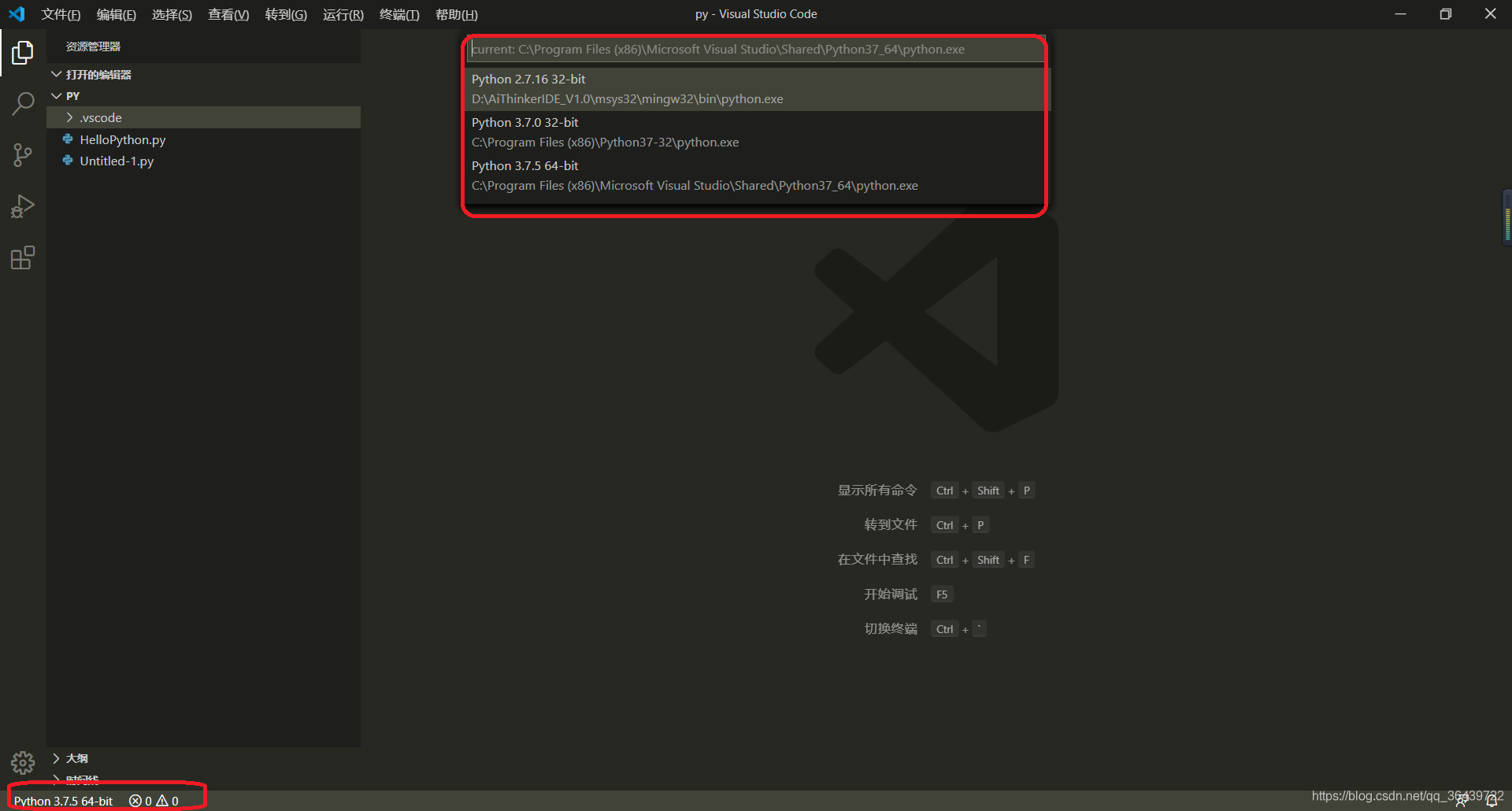Open notifications bell in status bar
Image resolution: width=1512 pixels, height=811 pixels.
tap(1492, 801)
